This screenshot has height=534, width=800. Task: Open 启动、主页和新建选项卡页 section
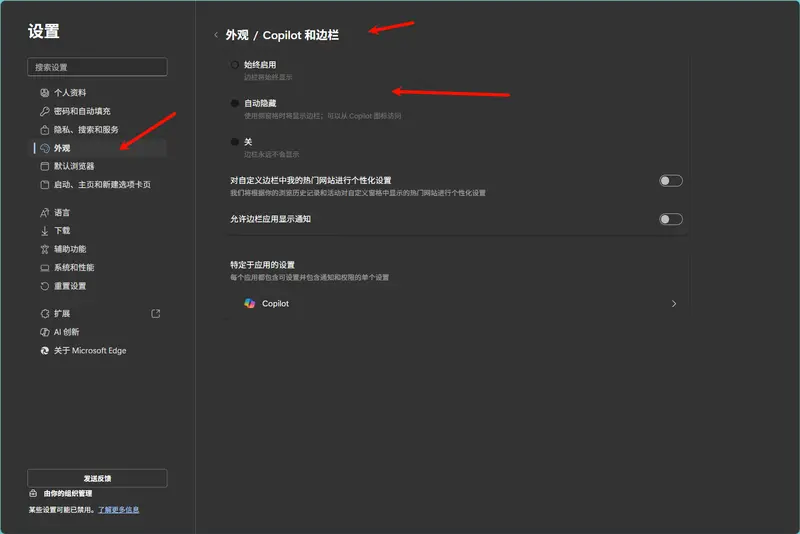click(x=97, y=185)
